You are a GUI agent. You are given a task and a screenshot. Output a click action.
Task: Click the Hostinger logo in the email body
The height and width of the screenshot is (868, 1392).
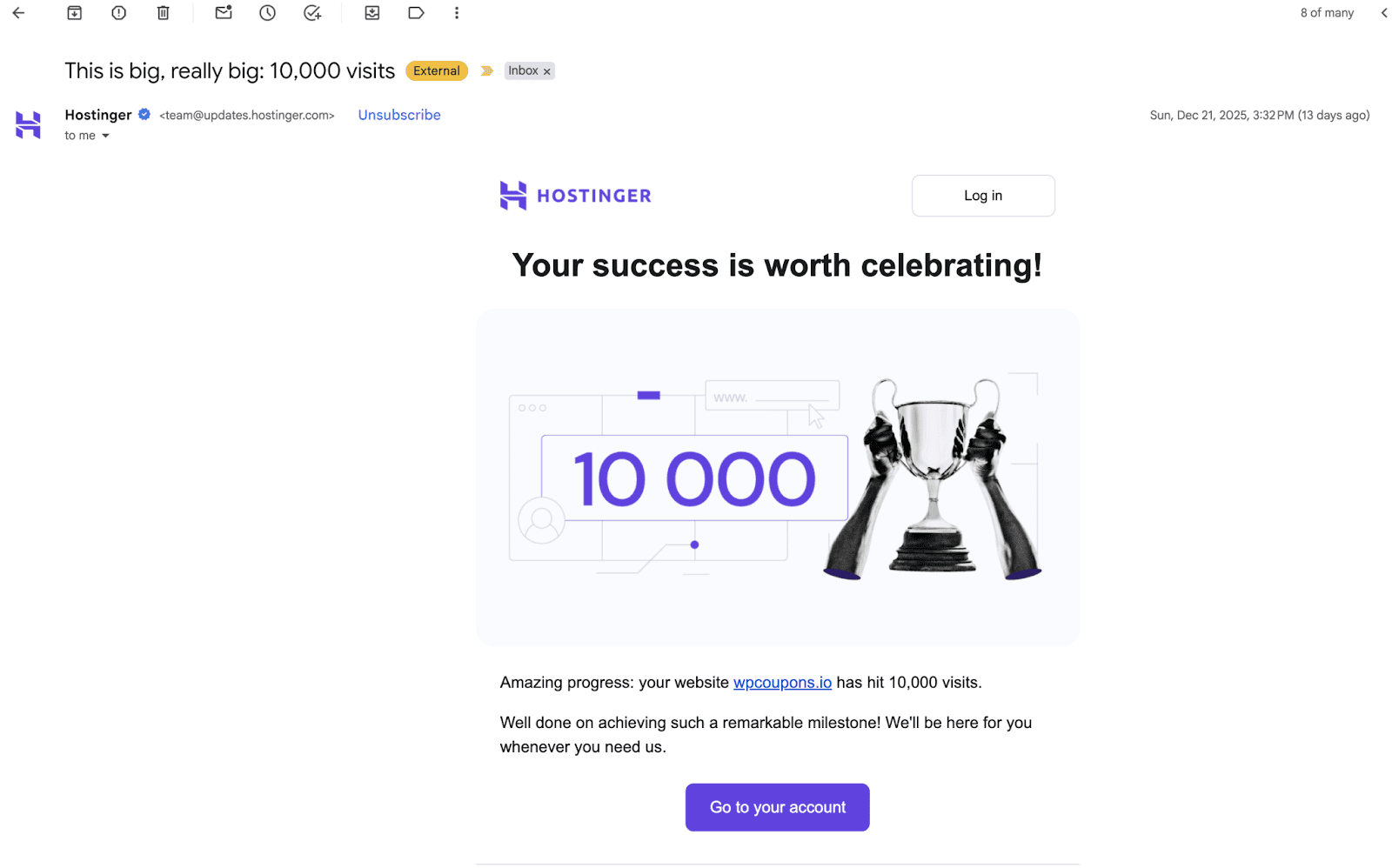(575, 195)
